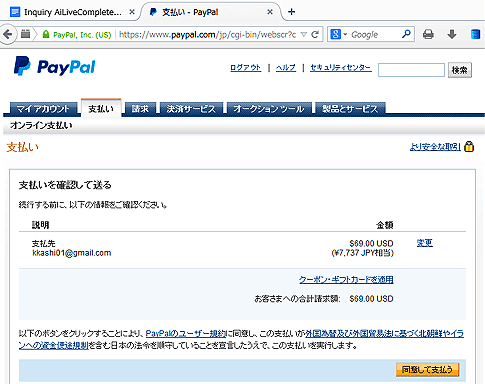Close the Inquiry AiLiveComplete tab
485x384 pixels.
(132, 12)
